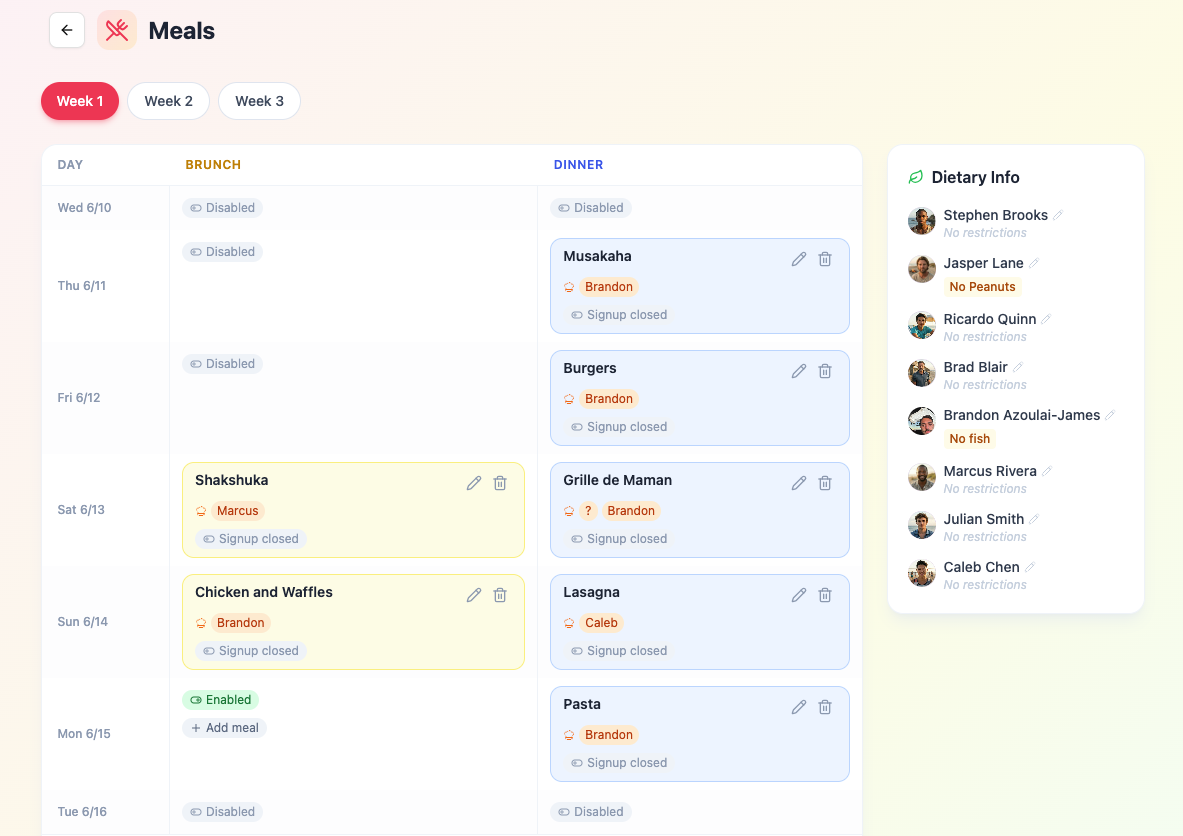Toggle Shakshuka Signup closed switch
Image resolution: width=1183 pixels, height=836 pixels.
[x=251, y=539]
